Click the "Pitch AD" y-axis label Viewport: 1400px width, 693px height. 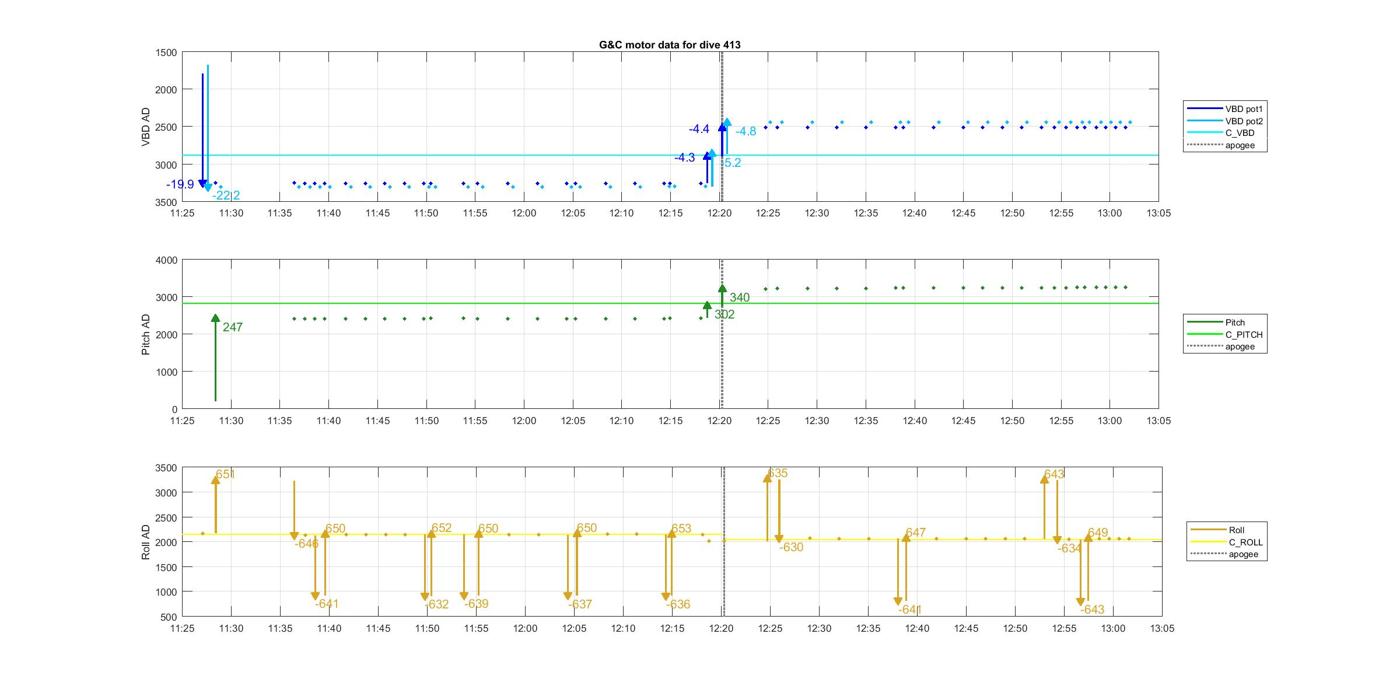(146, 334)
